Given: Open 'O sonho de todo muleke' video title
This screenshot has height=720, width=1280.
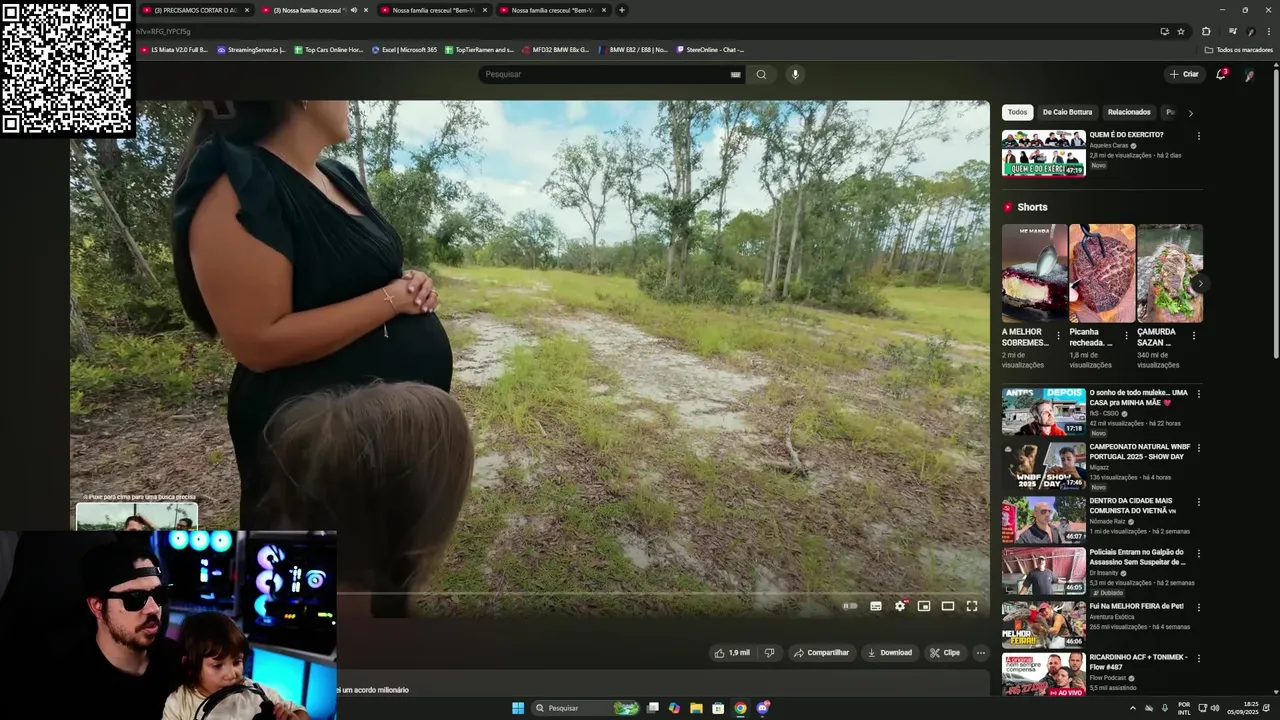Looking at the screenshot, I should pyautogui.click(x=1138, y=397).
